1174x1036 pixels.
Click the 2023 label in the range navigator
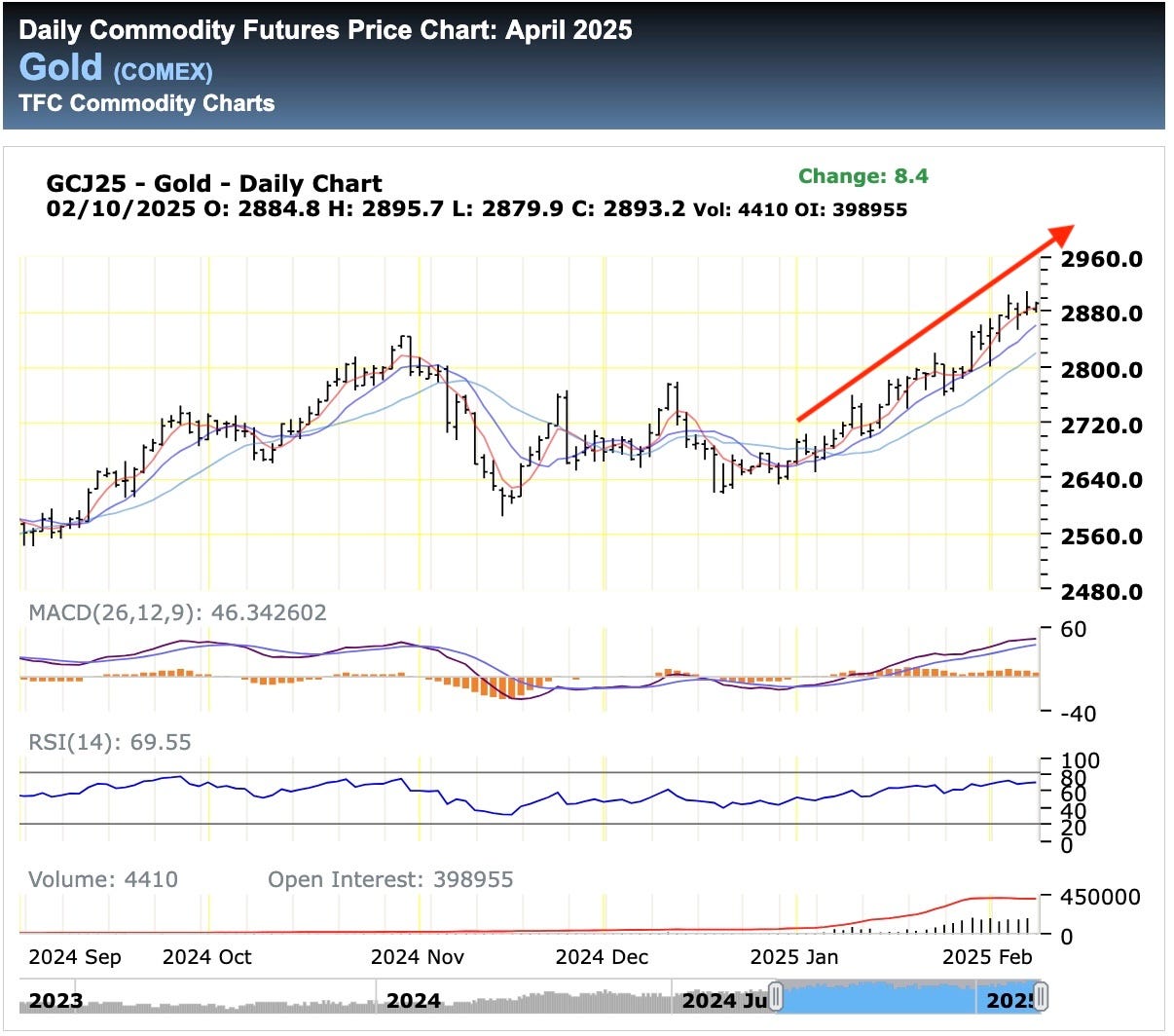pos(55,1001)
